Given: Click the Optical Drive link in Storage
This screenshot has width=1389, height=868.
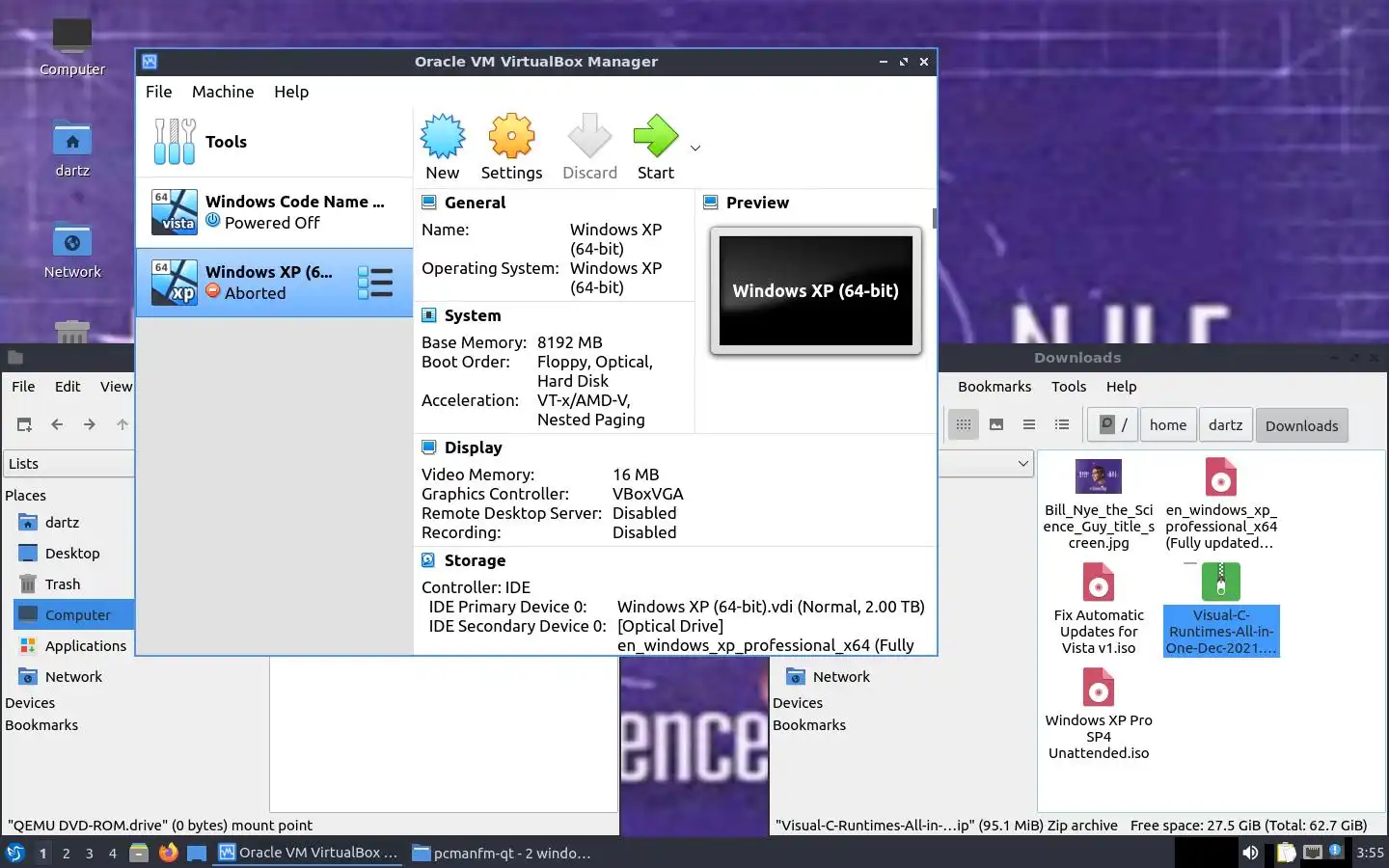Looking at the screenshot, I should point(670,626).
